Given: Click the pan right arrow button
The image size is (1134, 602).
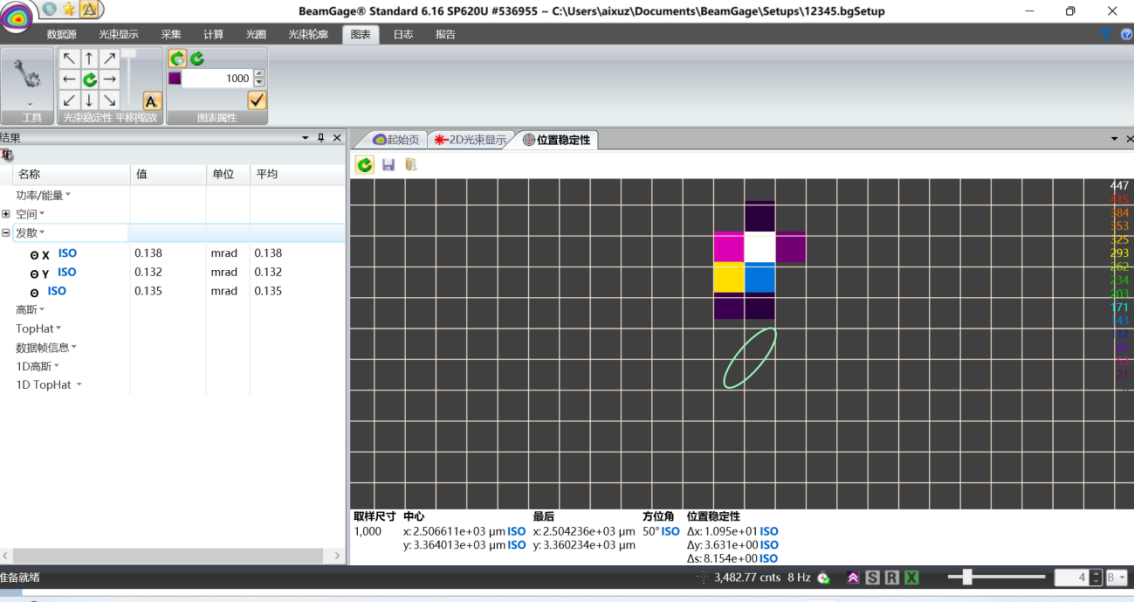Looking at the screenshot, I should (110, 80).
